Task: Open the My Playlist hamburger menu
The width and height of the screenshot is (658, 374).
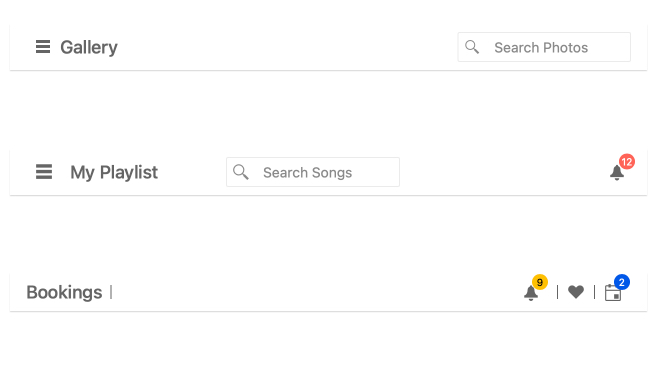Action: click(x=44, y=172)
